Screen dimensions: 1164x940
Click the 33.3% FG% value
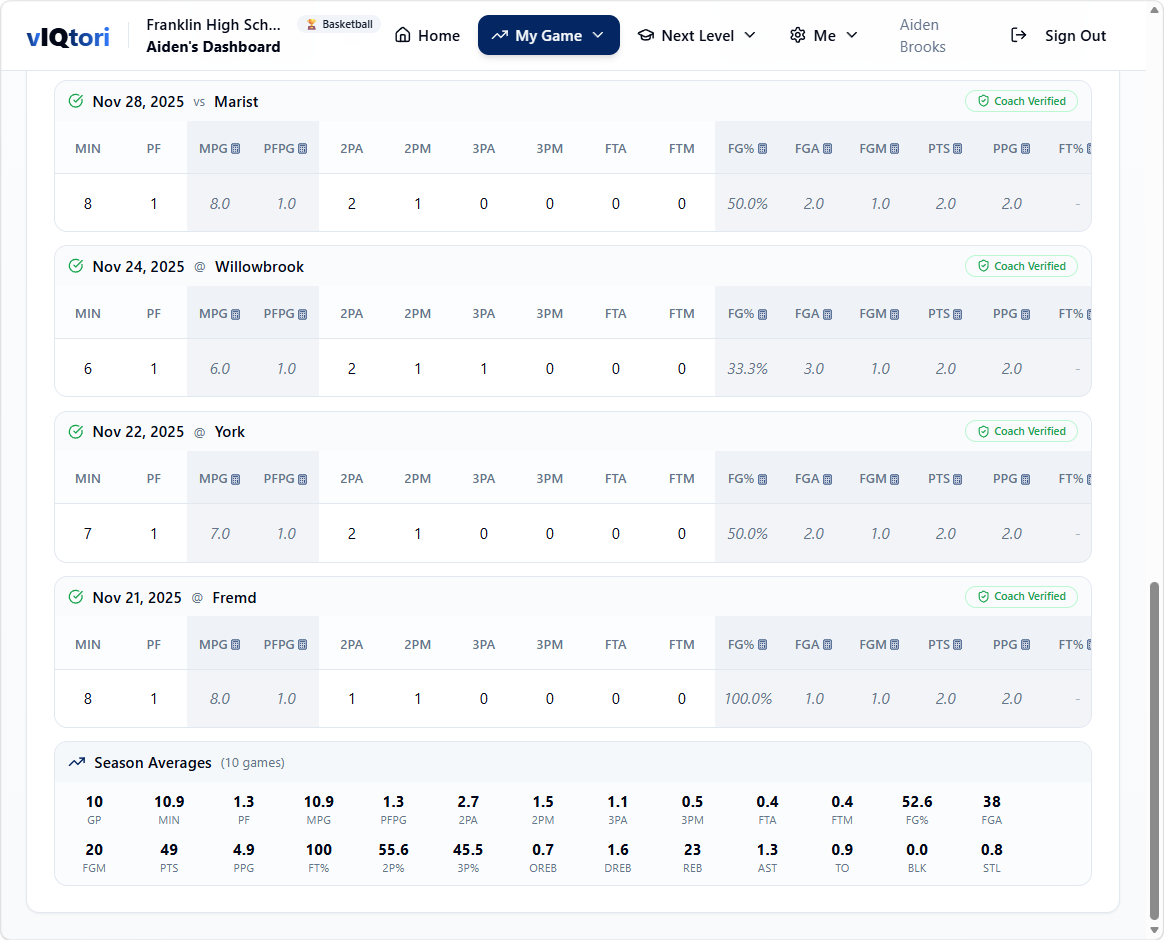[747, 369]
